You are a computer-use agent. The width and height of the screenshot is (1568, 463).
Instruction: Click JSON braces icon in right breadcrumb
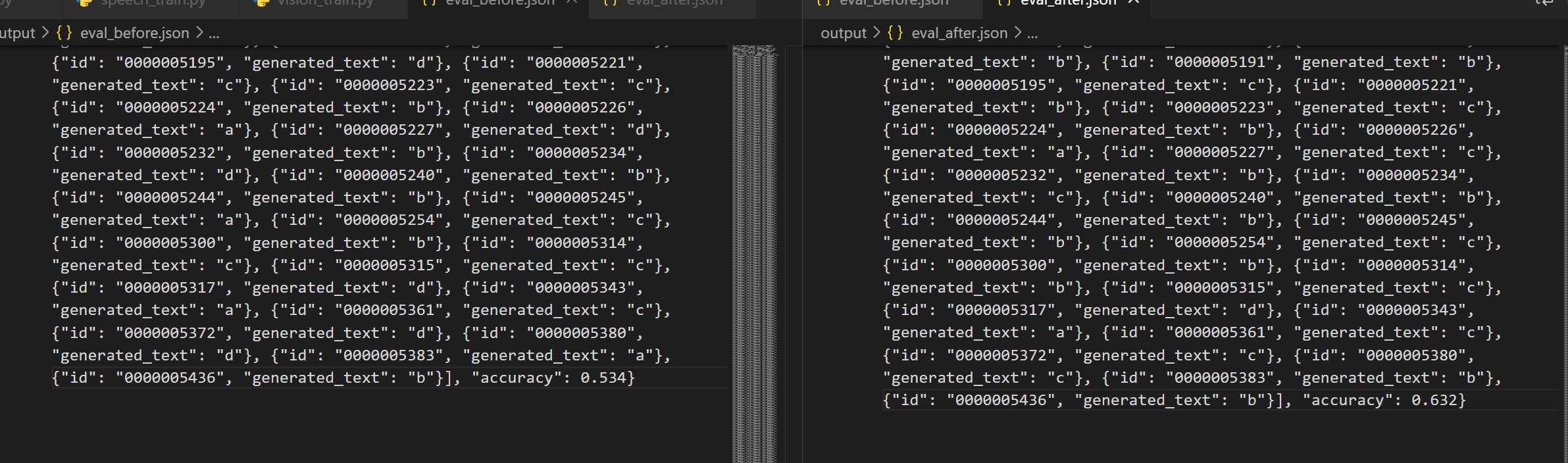[x=895, y=33]
